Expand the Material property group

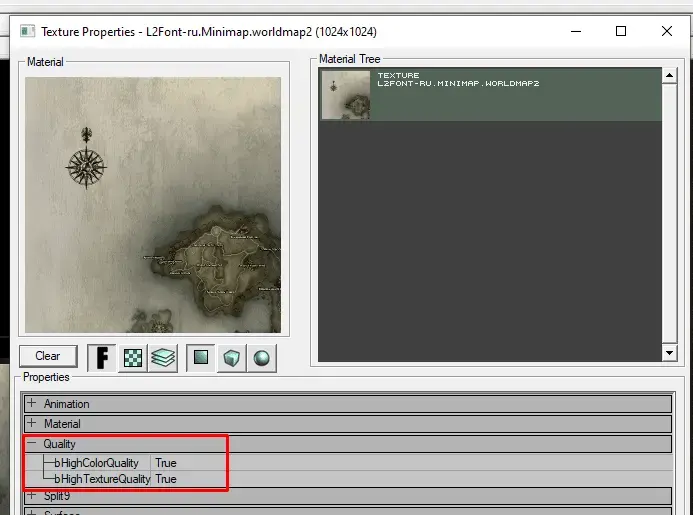(31, 423)
